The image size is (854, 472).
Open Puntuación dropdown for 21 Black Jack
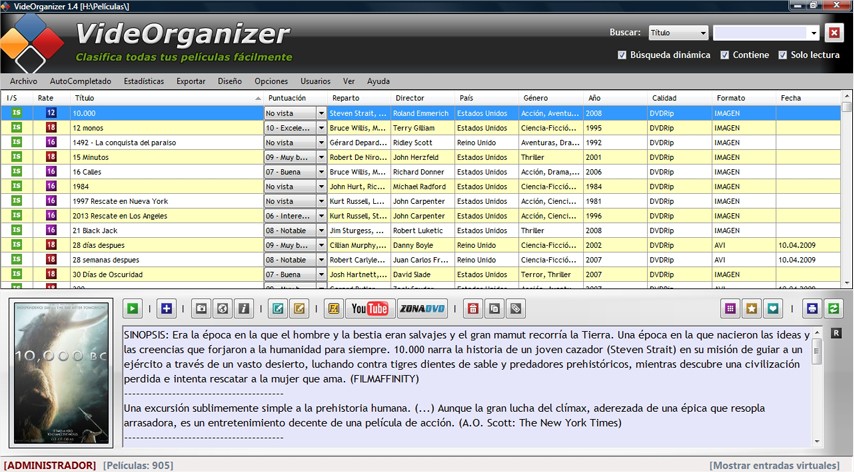pos(321,231)
